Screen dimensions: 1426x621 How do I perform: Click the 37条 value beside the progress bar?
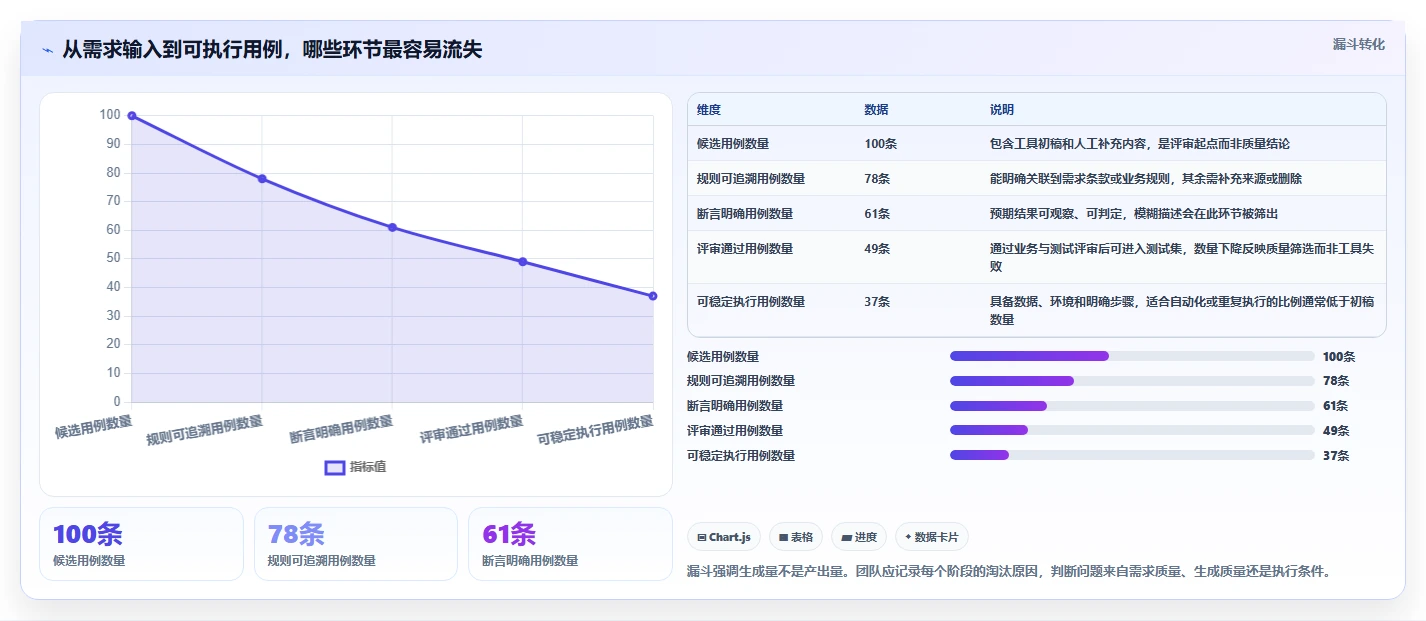[1336, 456]
